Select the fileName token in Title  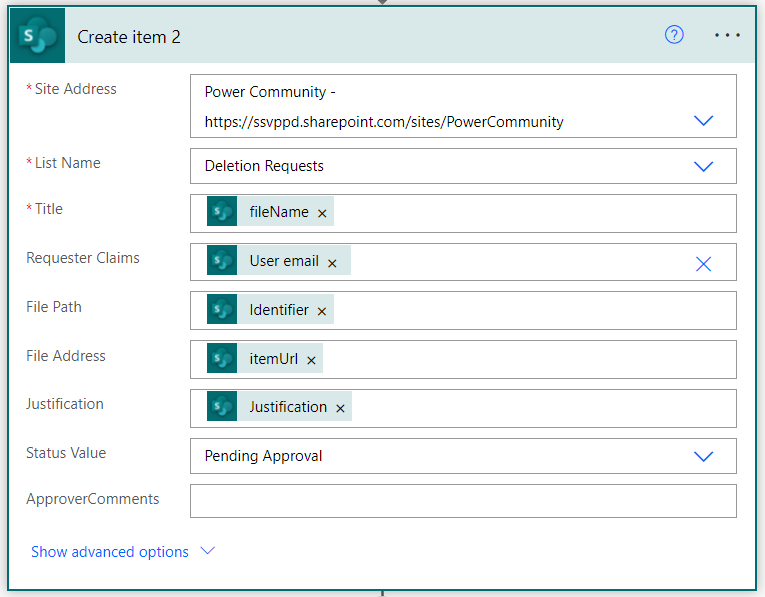tap(270, 211)
